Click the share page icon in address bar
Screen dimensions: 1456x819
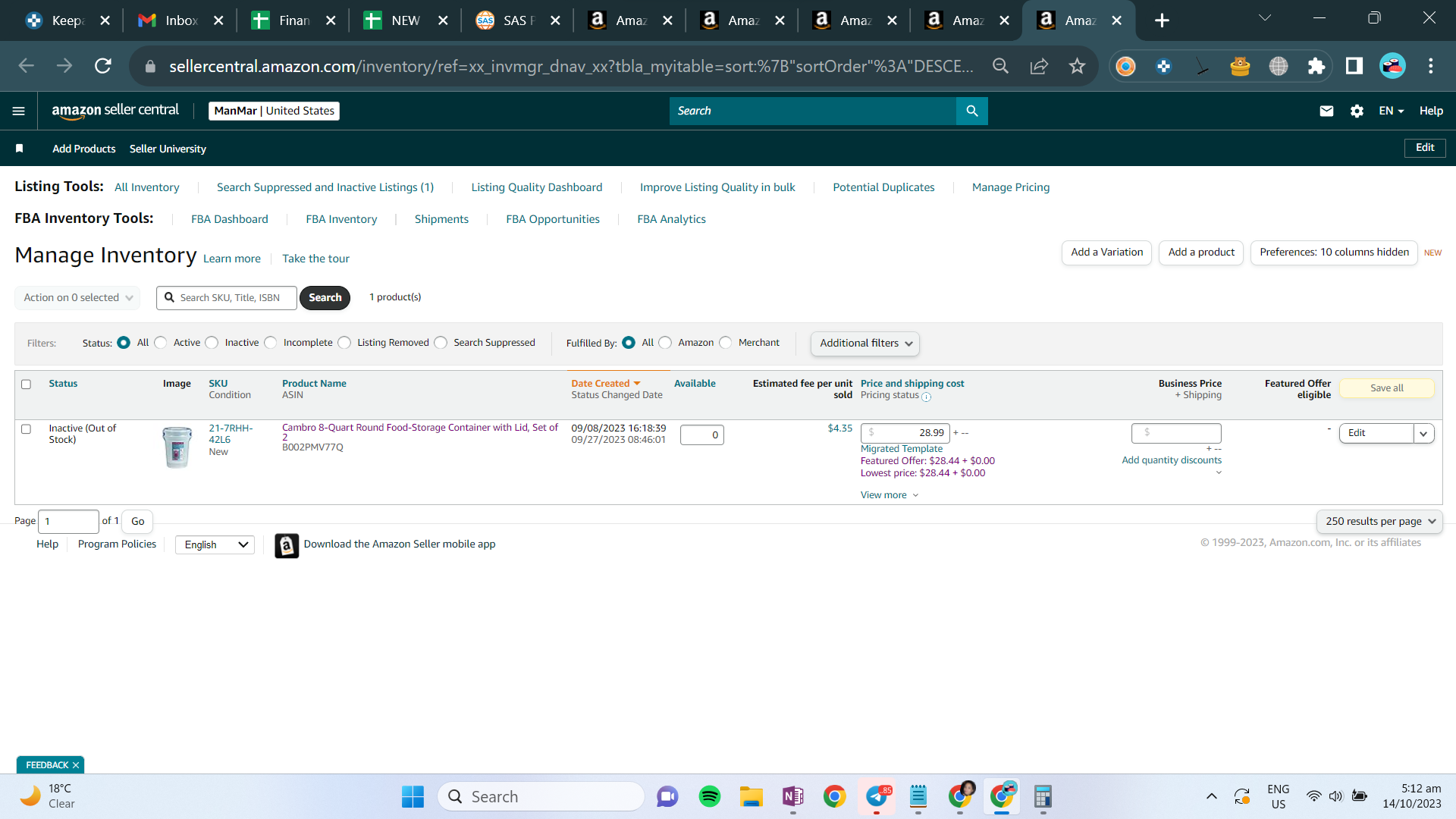(1039, 66)
